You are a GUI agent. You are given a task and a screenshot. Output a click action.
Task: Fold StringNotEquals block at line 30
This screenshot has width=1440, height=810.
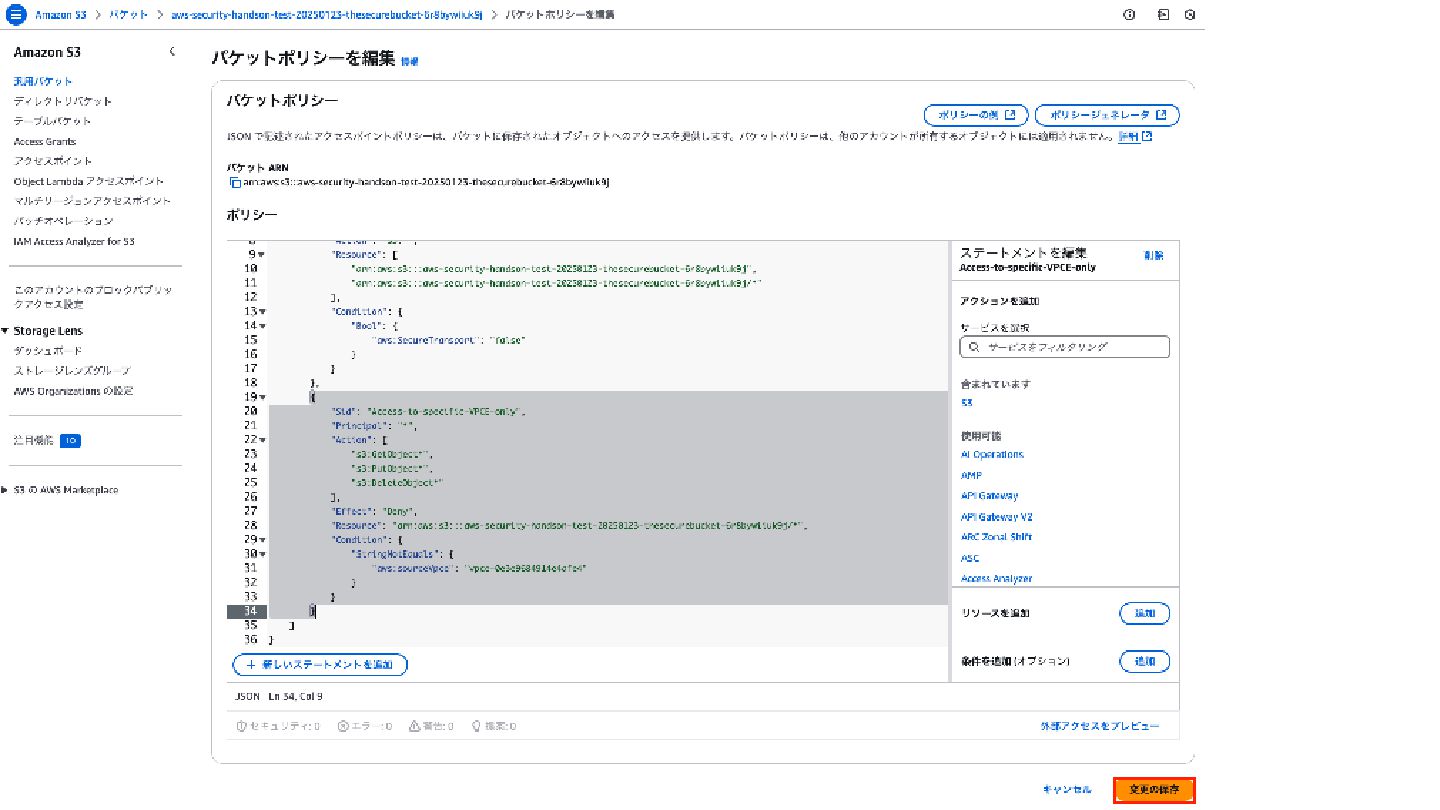pos(262,553)
